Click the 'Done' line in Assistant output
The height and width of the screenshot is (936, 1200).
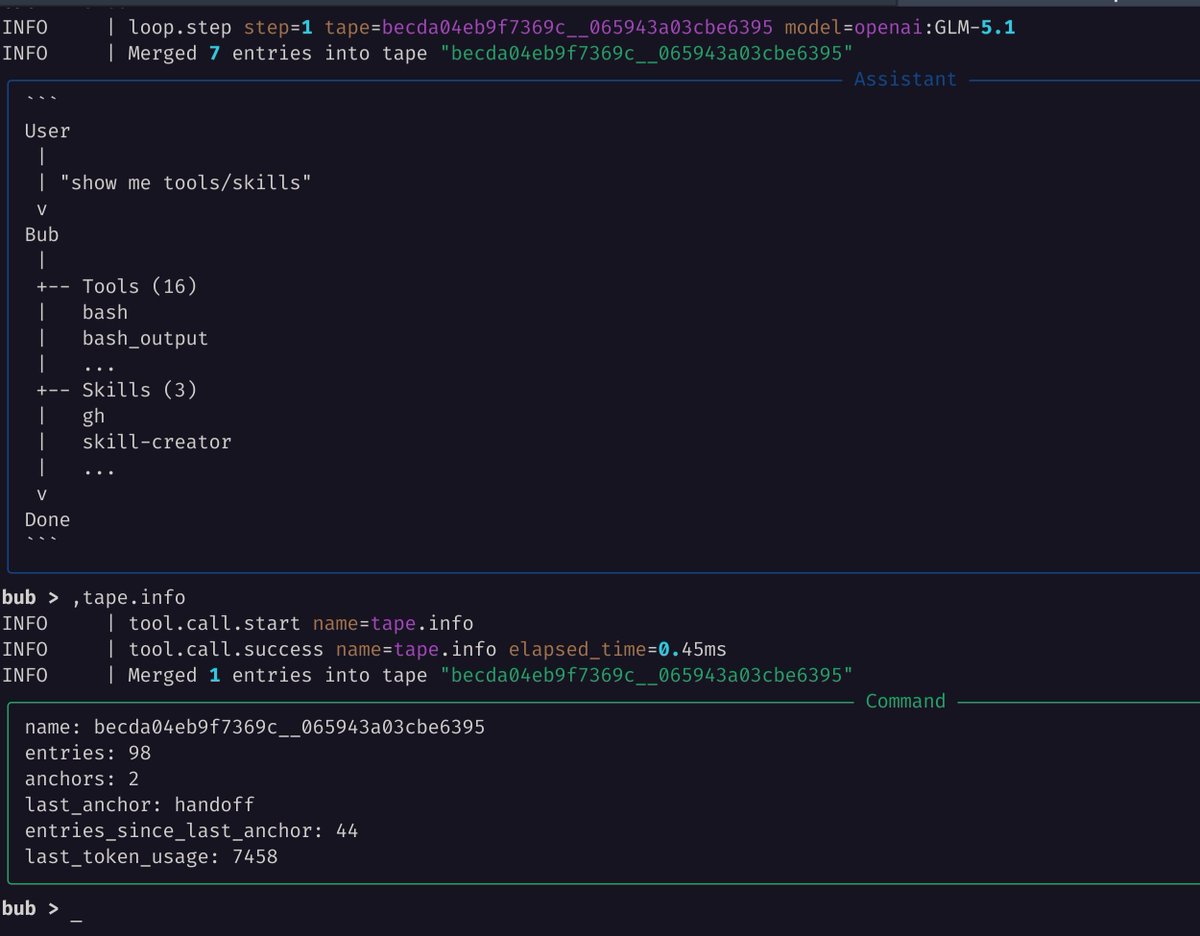click(x=47, y=520)
